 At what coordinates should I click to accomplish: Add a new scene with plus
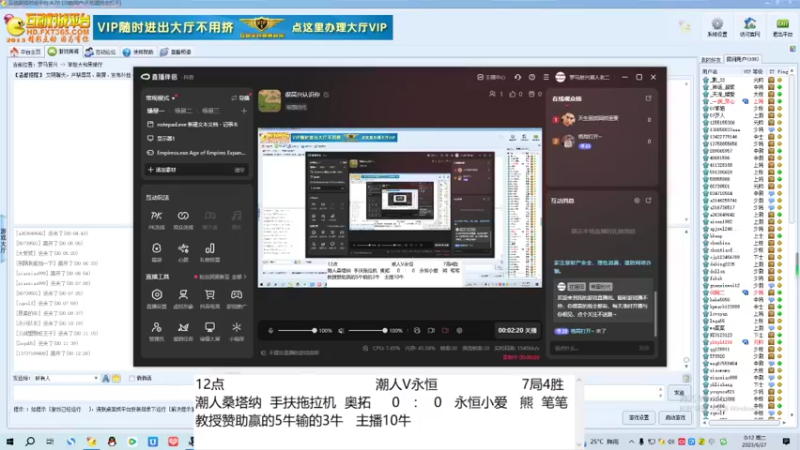point(244,111)
